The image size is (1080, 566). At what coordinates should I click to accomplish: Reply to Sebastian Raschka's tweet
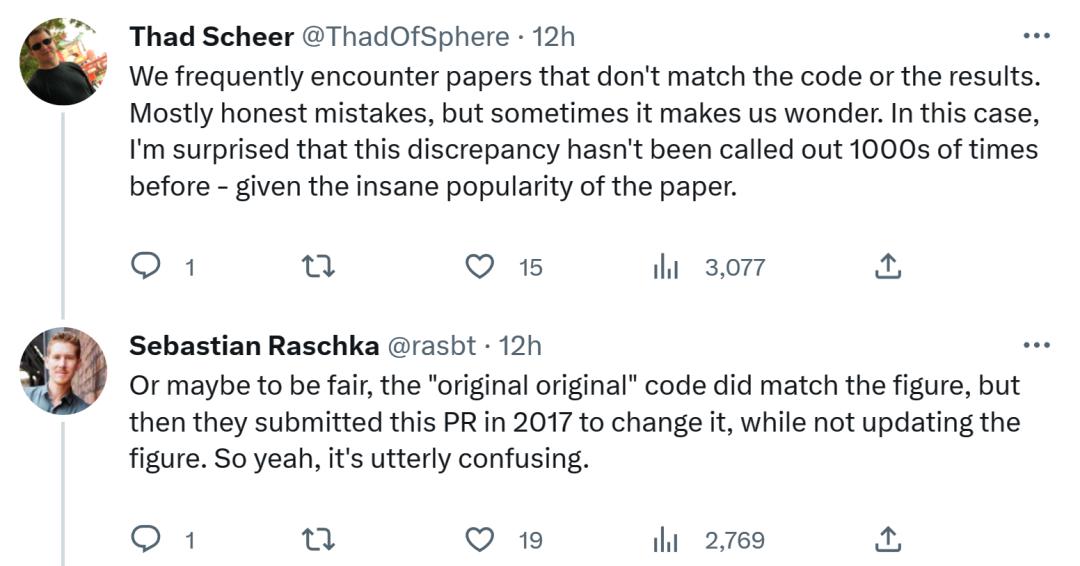[147, 540]
